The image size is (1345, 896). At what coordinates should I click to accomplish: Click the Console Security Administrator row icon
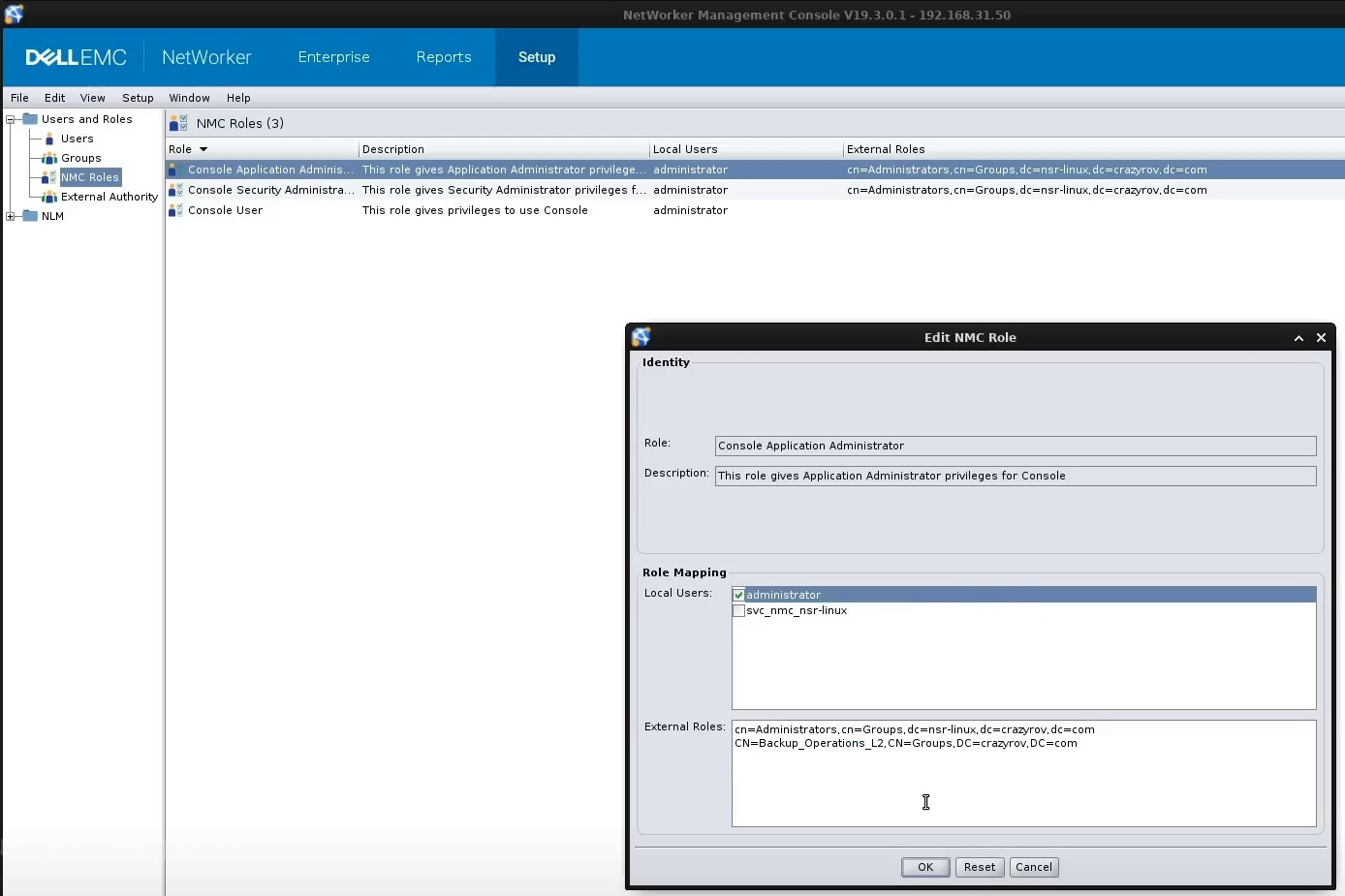click(x=175, y=190)
